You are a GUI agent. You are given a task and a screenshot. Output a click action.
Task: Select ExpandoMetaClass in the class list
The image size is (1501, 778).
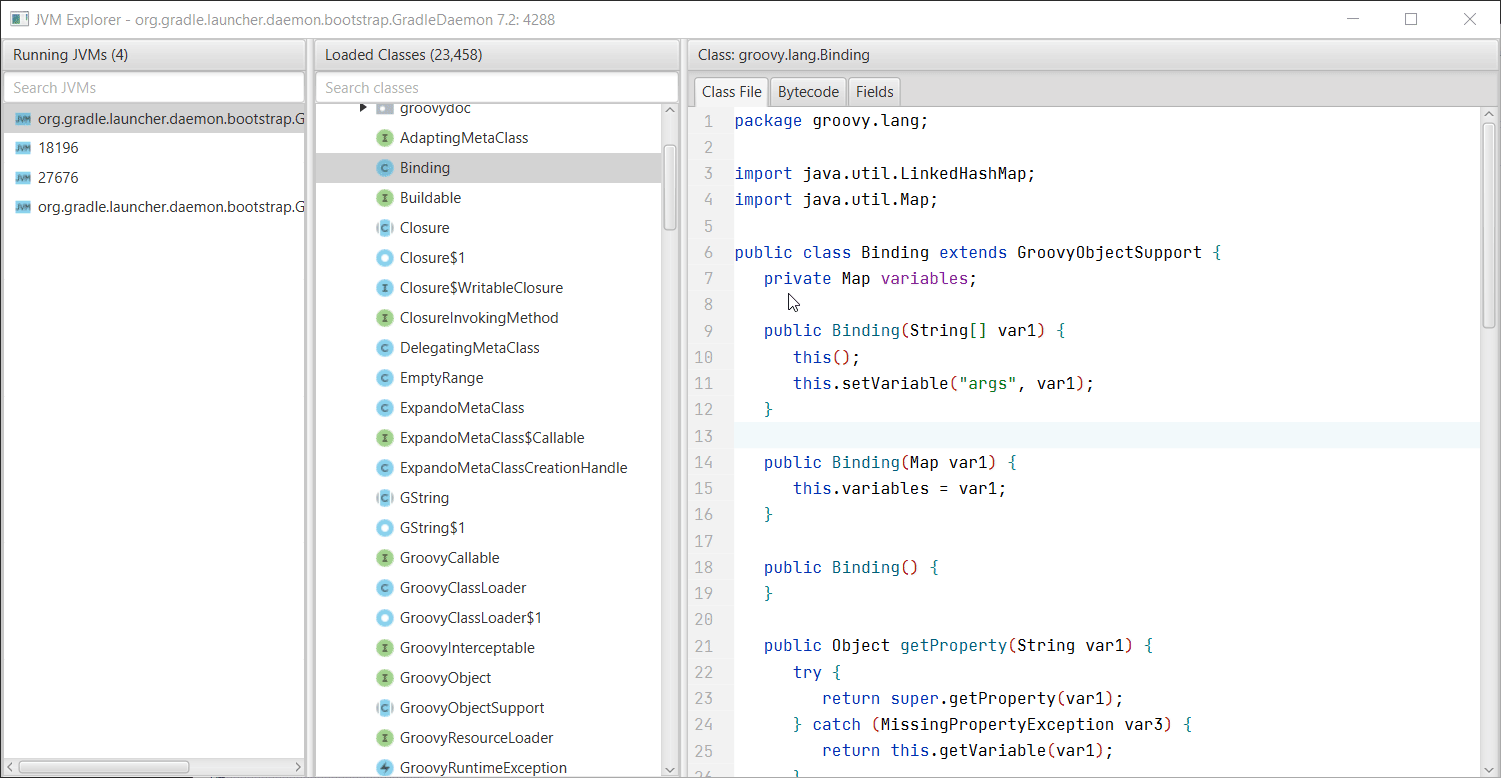click(x=488, y=408)
